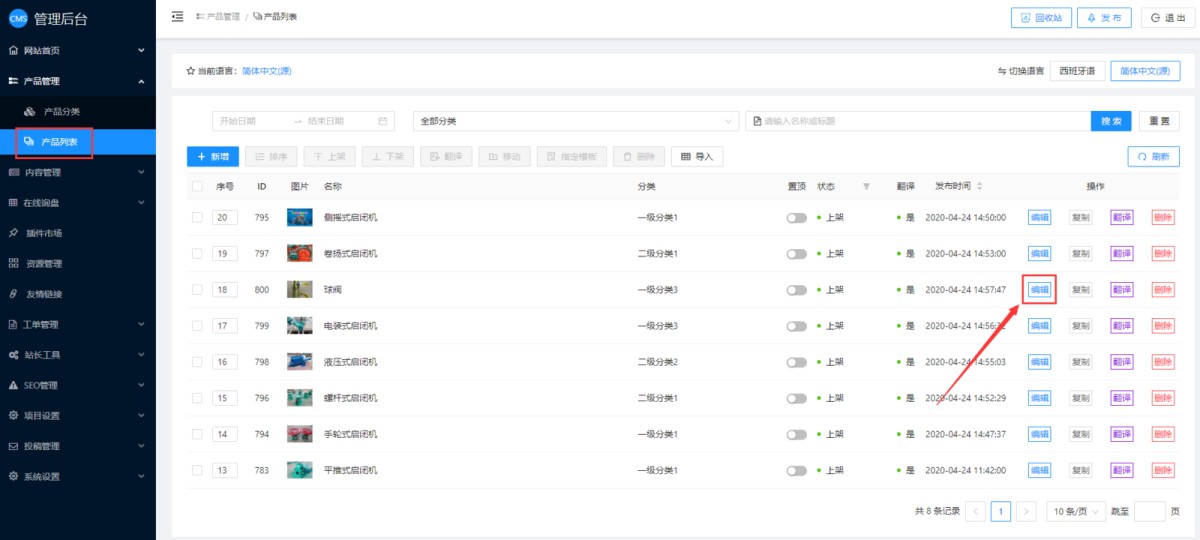1200x540 pixels.
Task: Click 编辑 button for 球阀 row
Action: click(x=1039, y=290)
